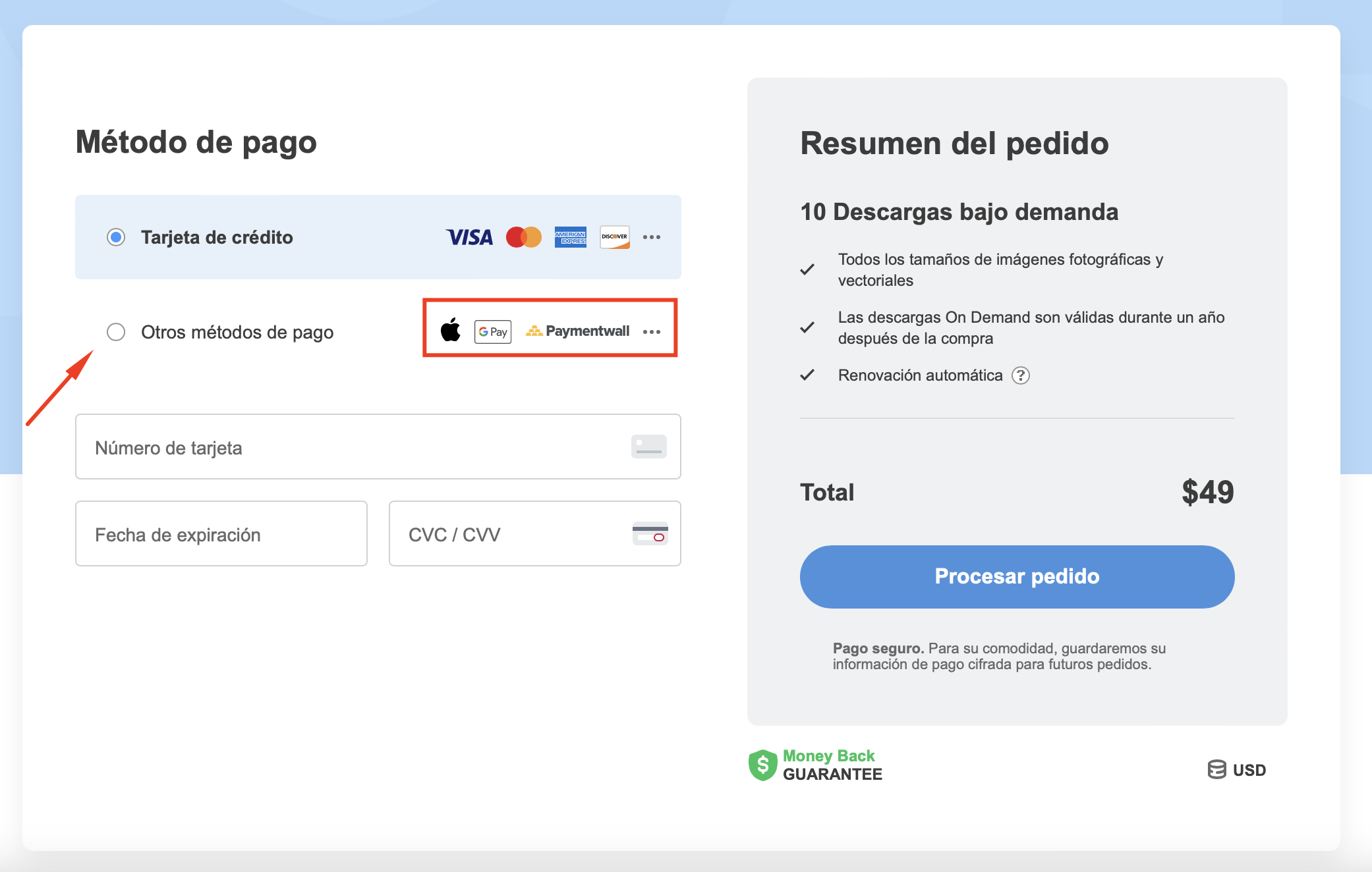
Task: Click the CVV card hint icon
Action: click(650, 533)
